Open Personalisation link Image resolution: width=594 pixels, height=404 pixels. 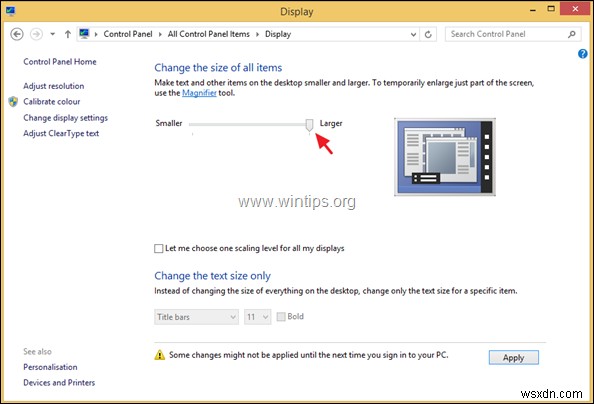(50, 367)
